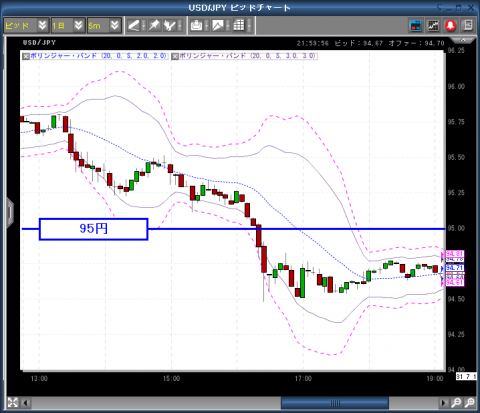Click the 15:00 time axis label
The height and width of the screenshot is (413, 480).
[x=171, y=379]
